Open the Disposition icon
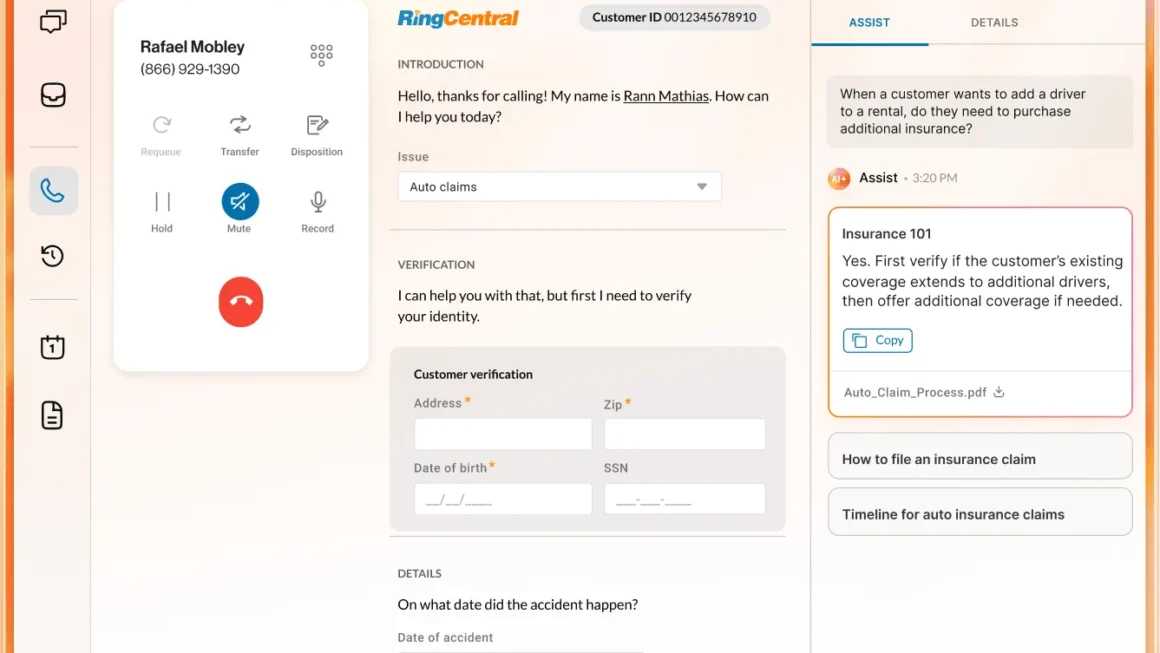The width and height of the screenshot is (1160, 653). (317, 125)
